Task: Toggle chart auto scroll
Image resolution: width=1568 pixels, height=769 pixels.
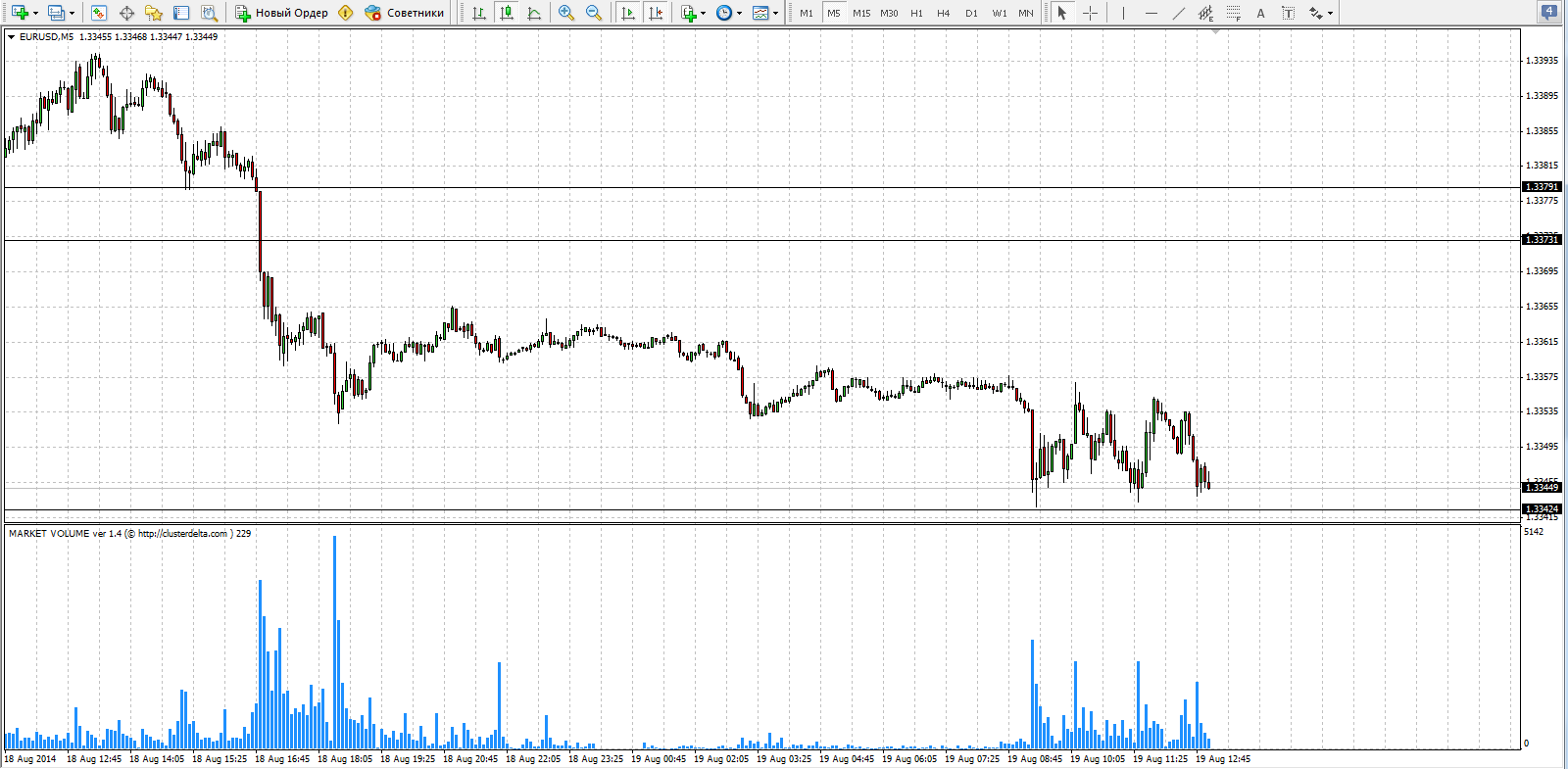Action: [628, 13]
